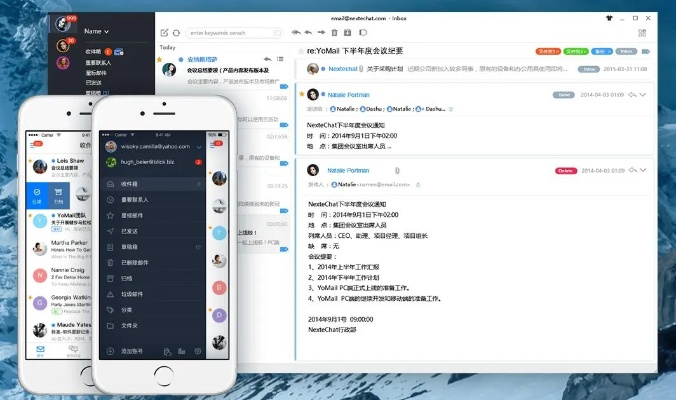This screenshot has width=676, height=400.
Task: Open the skin (t-shirt) icon in title bar
Action: [x=609, y=18]
